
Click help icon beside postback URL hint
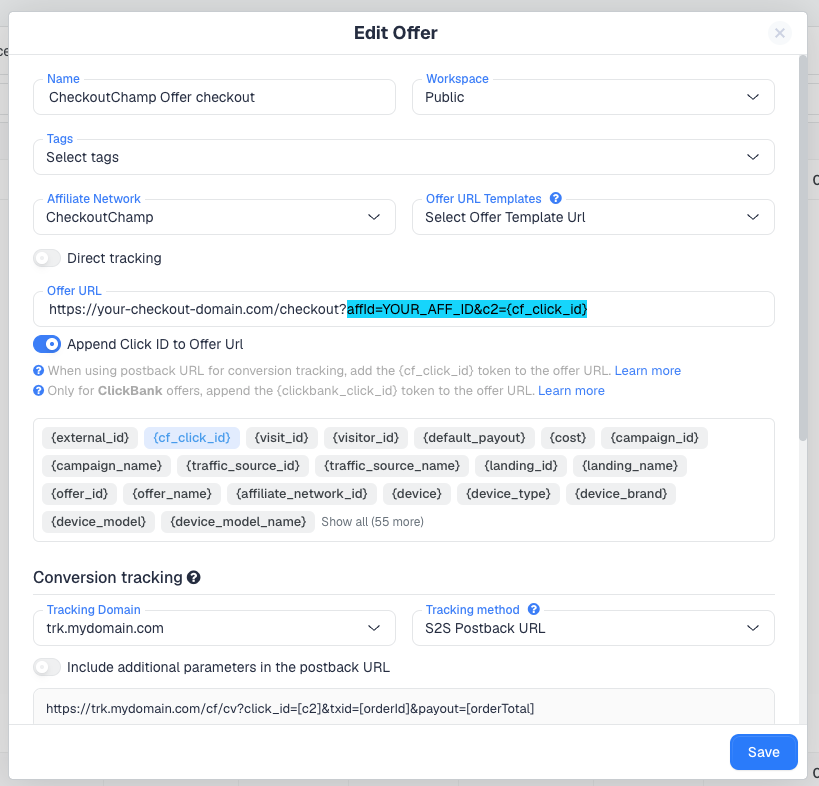(x=39, y=371)
